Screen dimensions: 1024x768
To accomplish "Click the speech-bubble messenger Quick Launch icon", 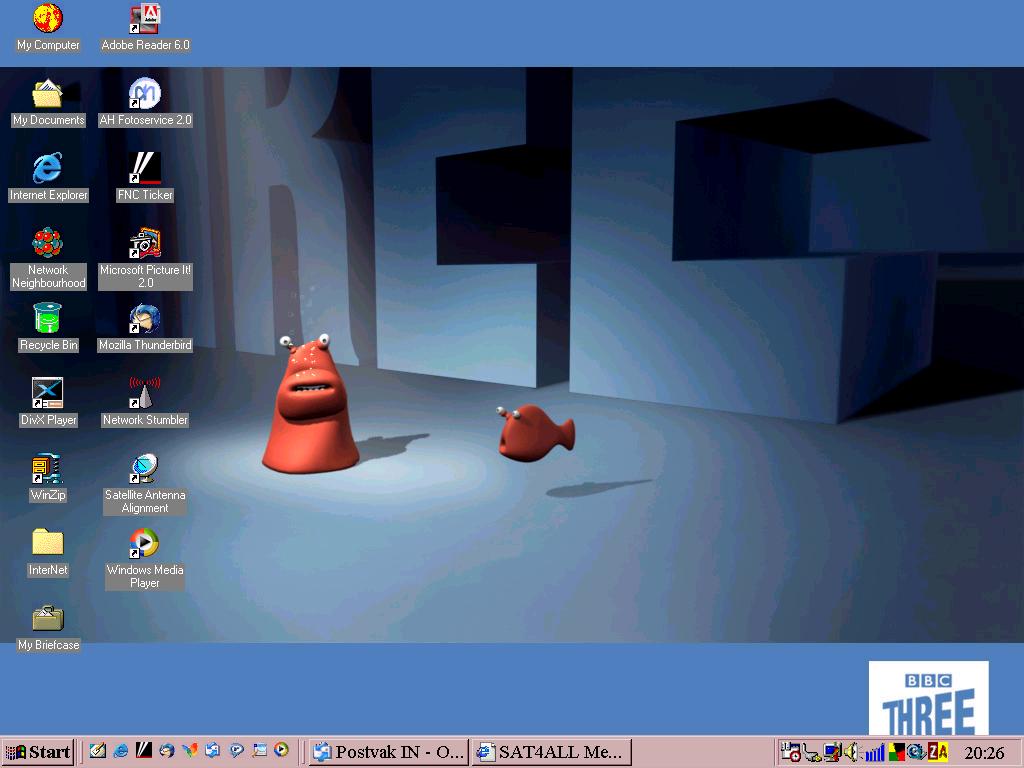I will pyautogui.click(x=236, y=751).
